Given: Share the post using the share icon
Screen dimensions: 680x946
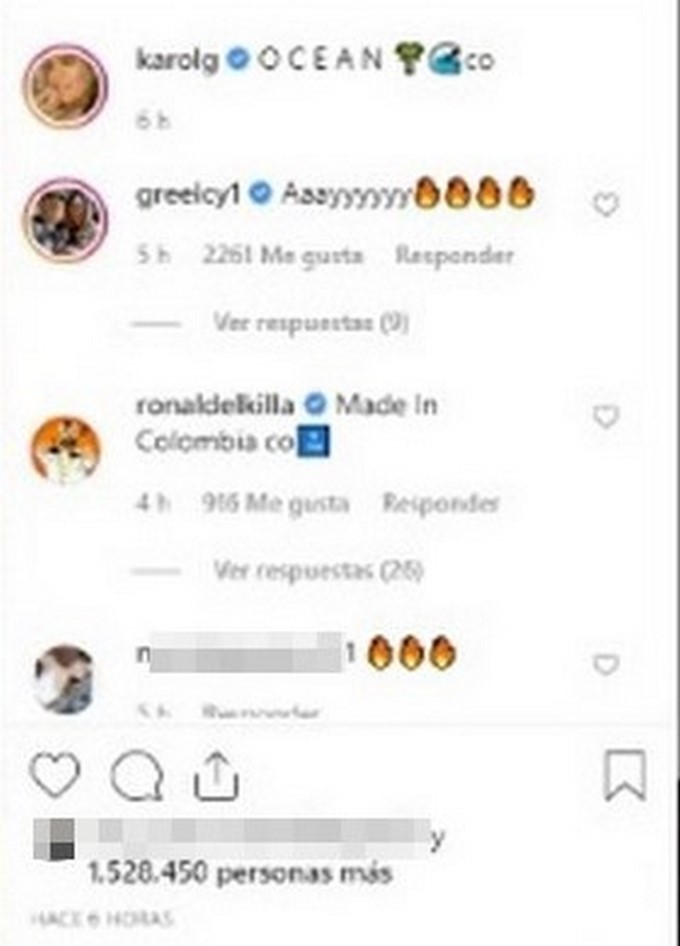Looking at the screenshot, I should tap(216, 776).
